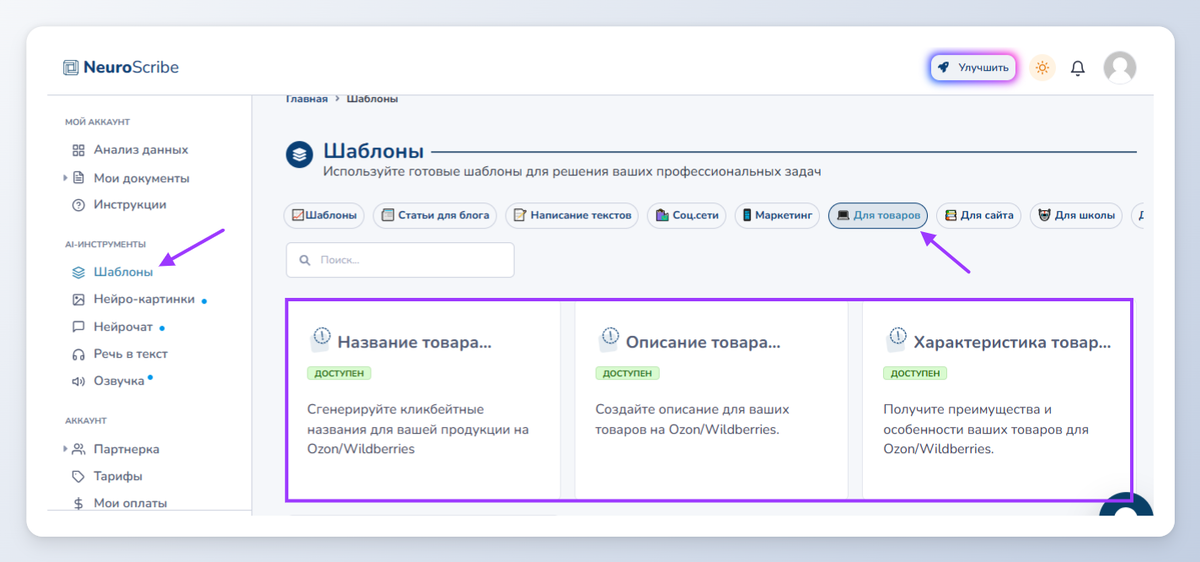Screen dimensions: 1200x562
Task: Click the NeuroScribe logo icon
Action: (x=70, y=68)
